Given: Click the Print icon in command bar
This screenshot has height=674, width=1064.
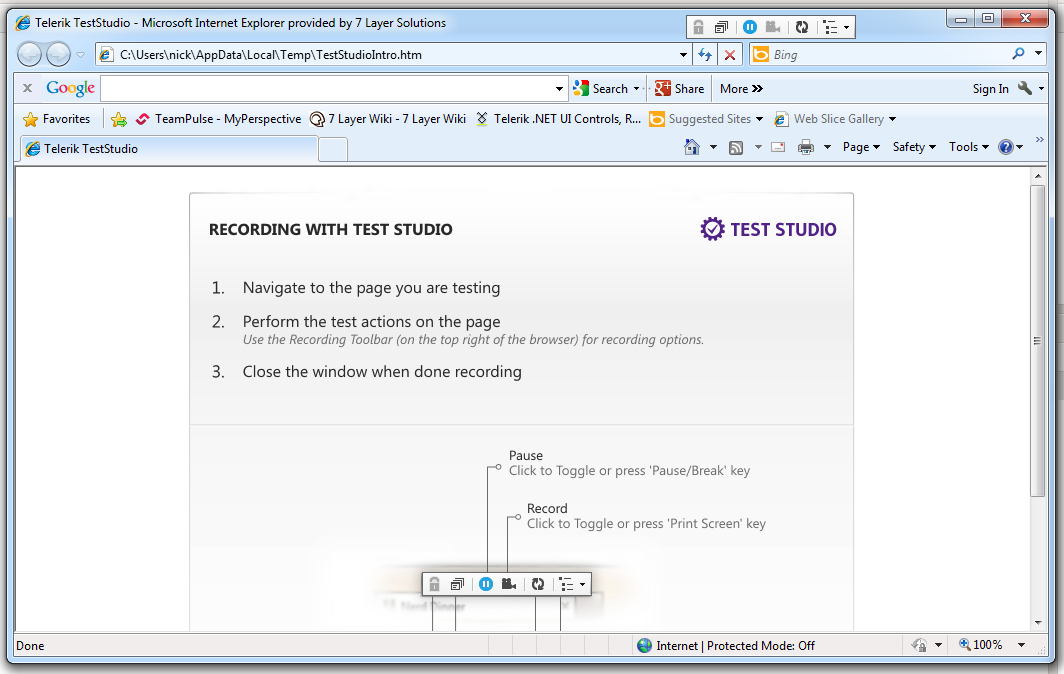Looking at the screenshot, I should tap(805, 147).
